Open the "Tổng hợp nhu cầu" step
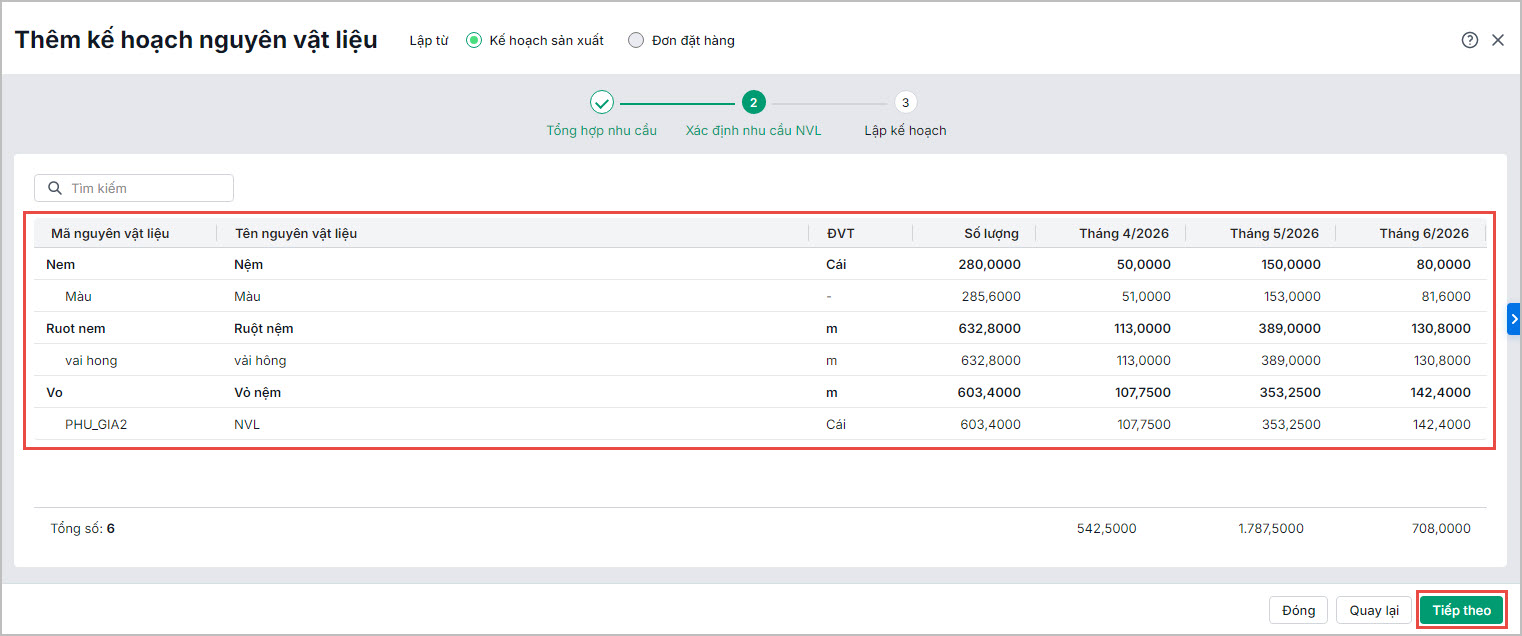 click(601, 131)
